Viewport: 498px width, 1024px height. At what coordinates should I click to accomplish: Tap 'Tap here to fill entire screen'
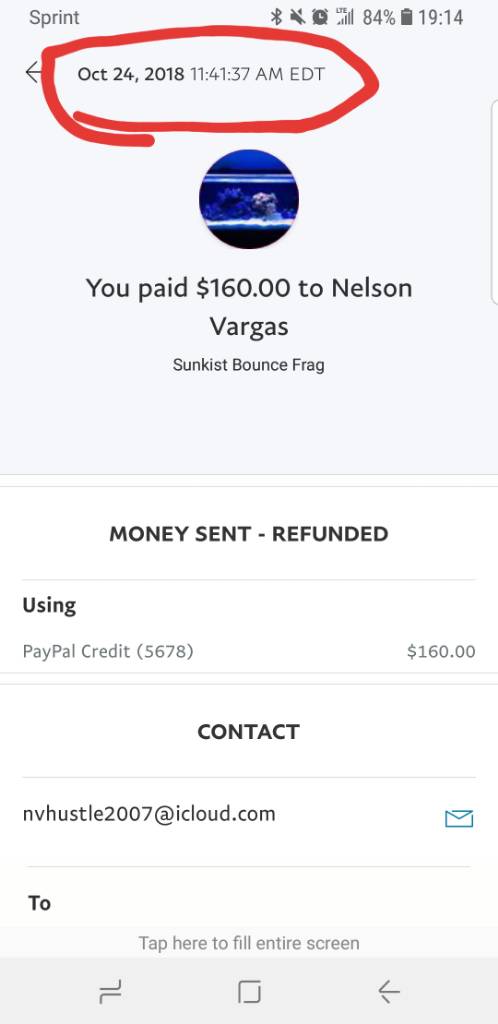pos(249,943)
